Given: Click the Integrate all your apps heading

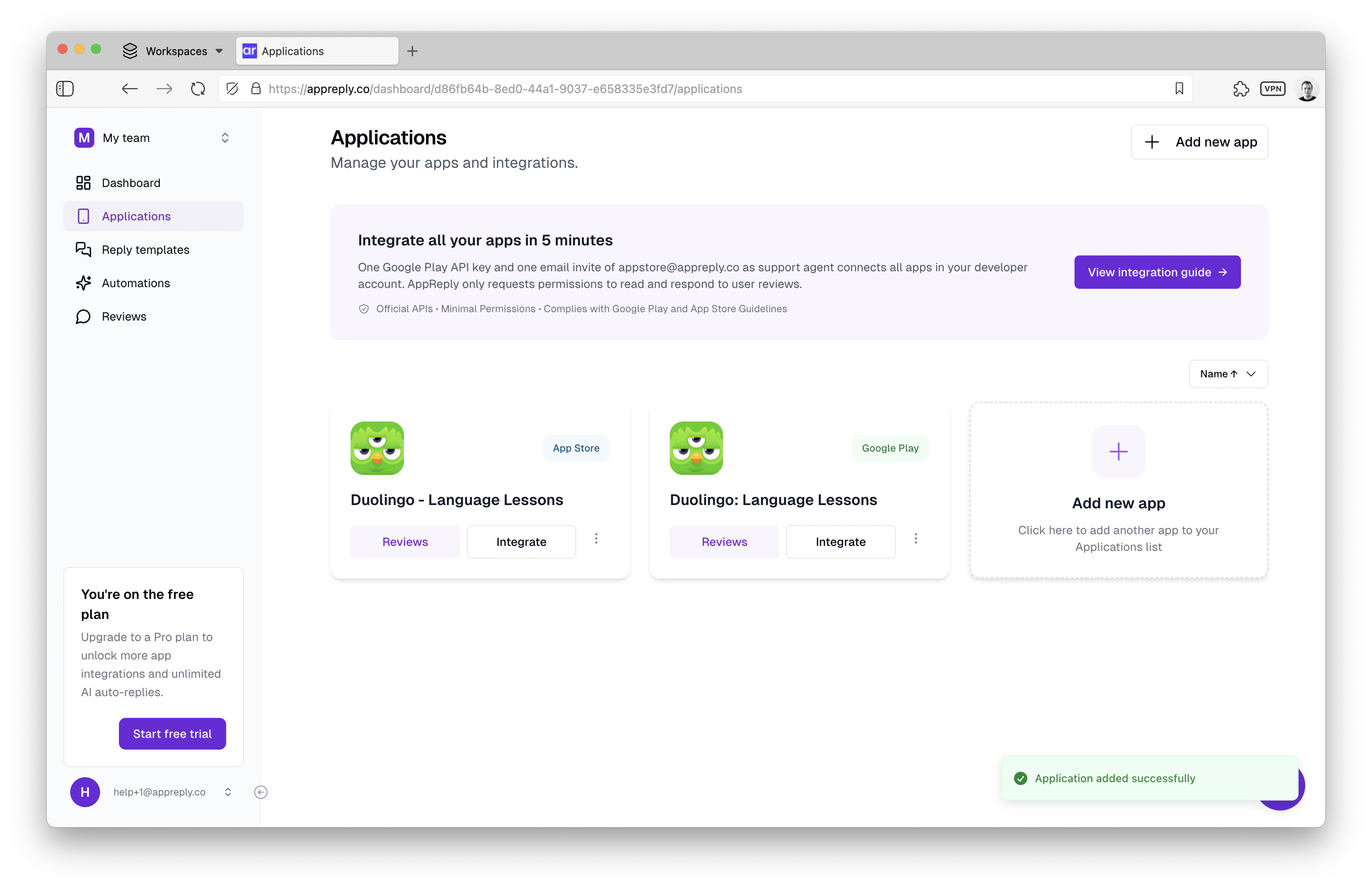Looking at the screenshot, I should pos(485,240).
